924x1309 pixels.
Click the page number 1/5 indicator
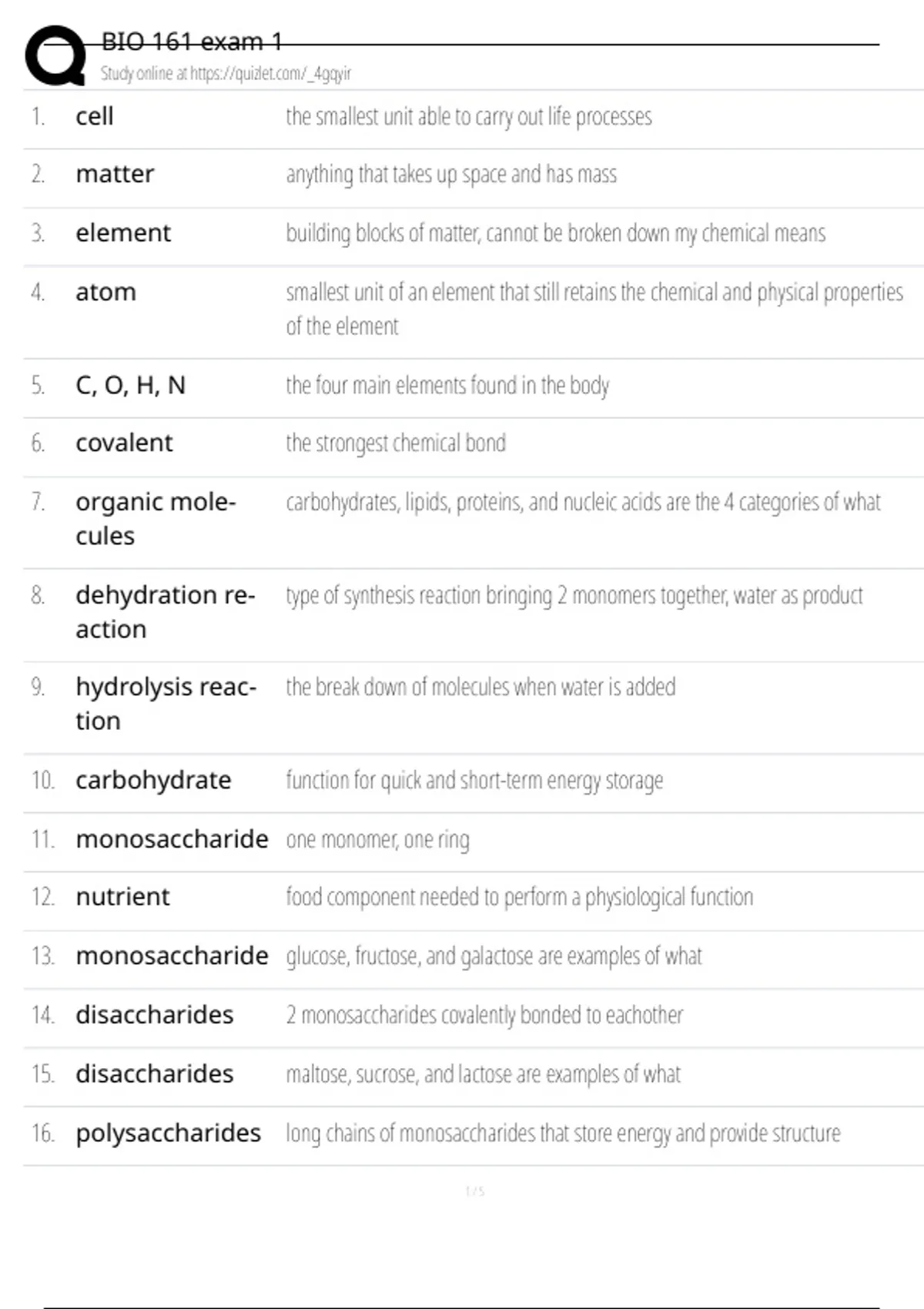[474, 1191]
